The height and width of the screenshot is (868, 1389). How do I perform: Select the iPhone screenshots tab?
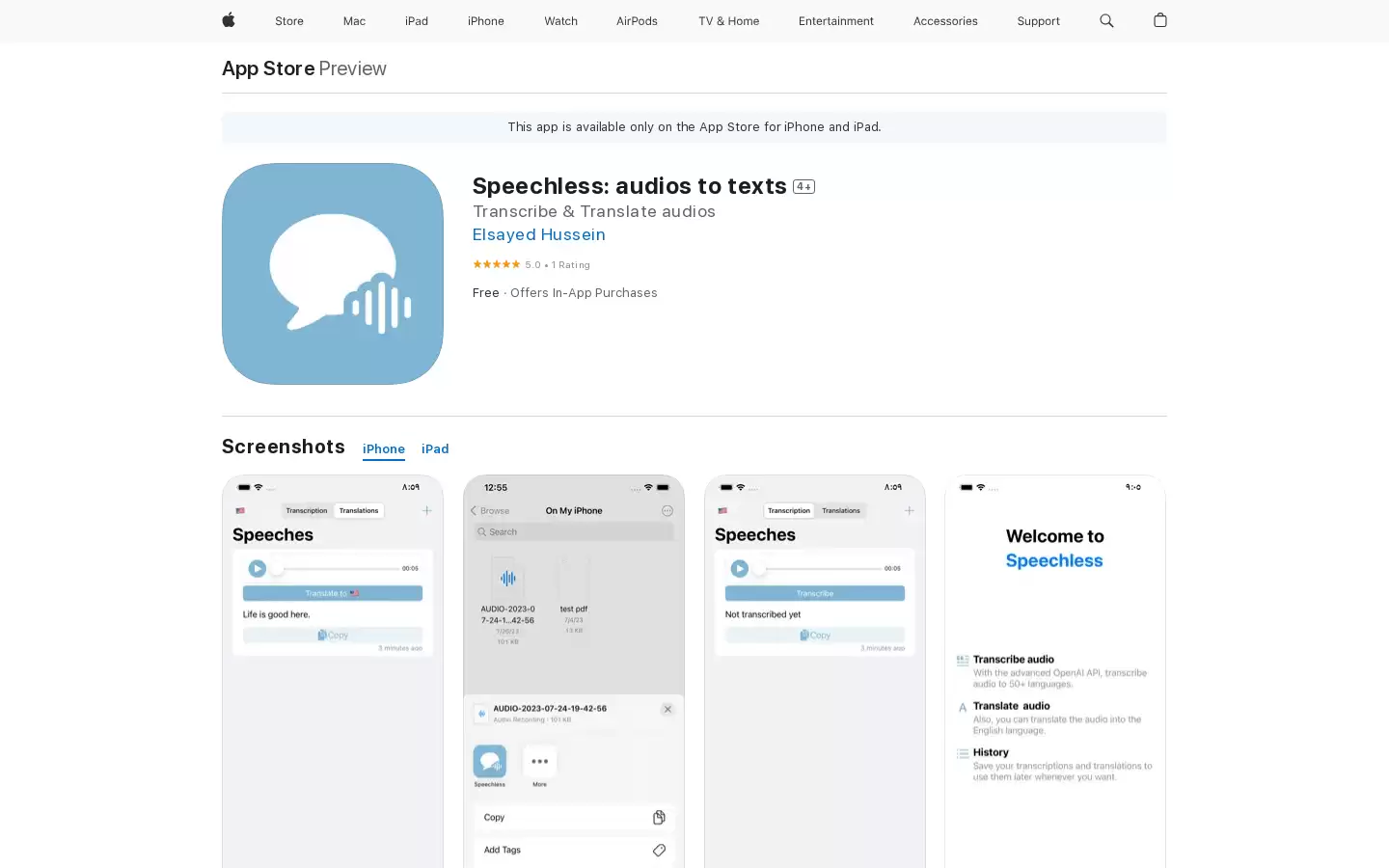click(x=384, y=449)
